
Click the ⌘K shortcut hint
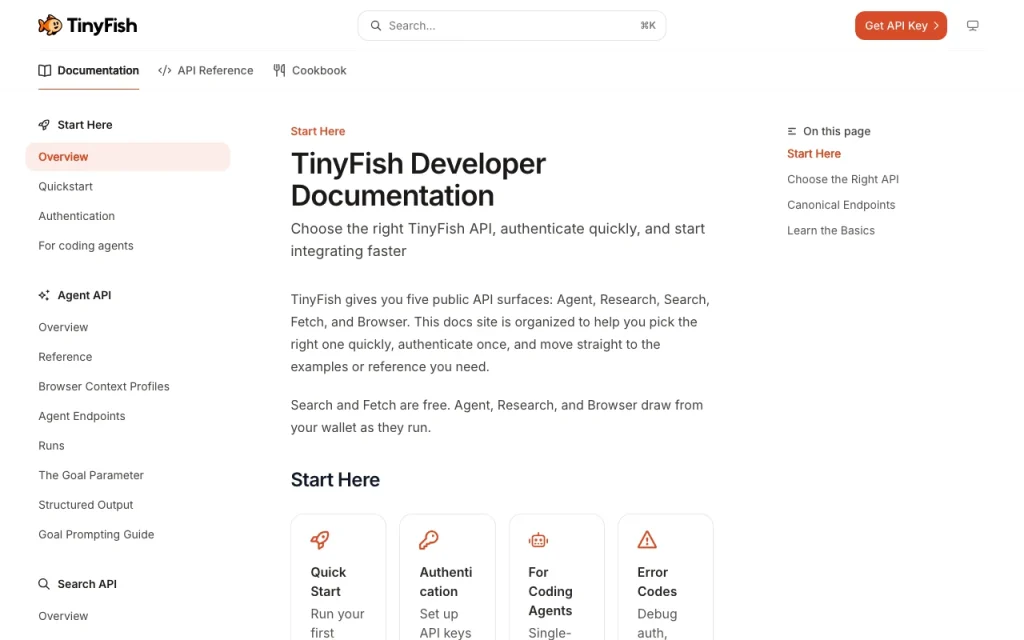pos(648,25)
